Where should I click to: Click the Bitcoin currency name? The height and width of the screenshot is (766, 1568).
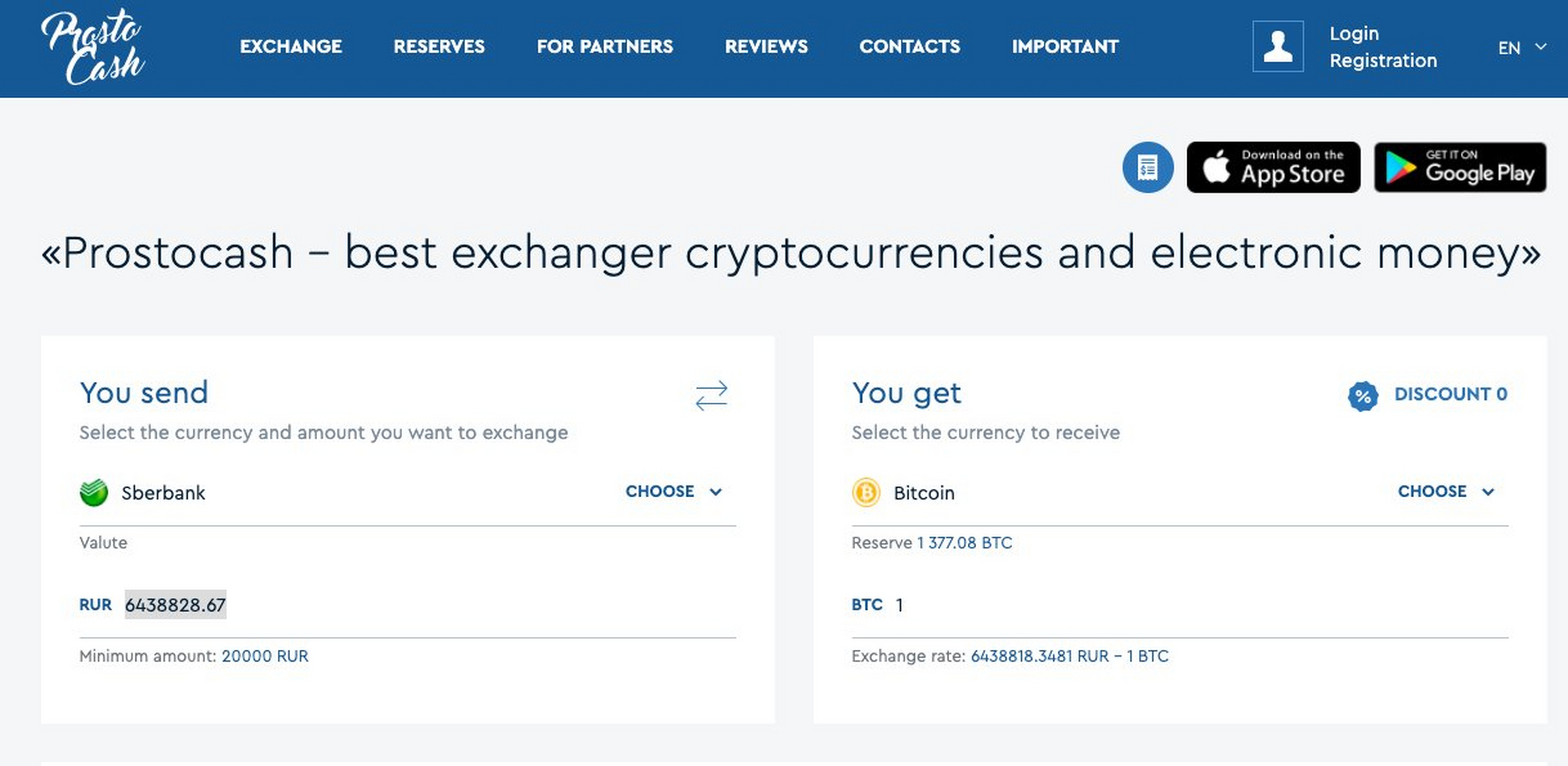924,493
